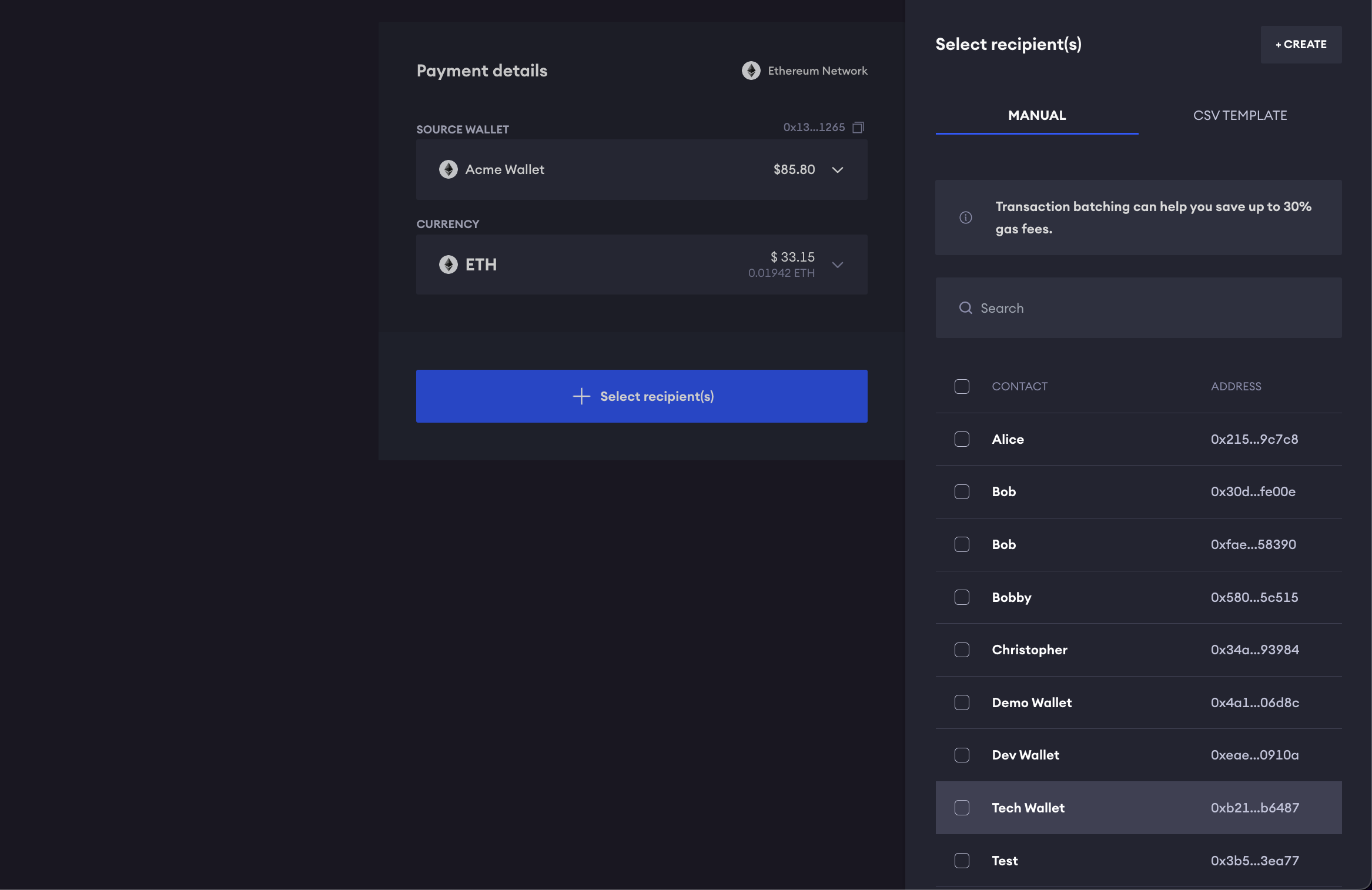Click the info icon in batching notice

coord(965,218)
